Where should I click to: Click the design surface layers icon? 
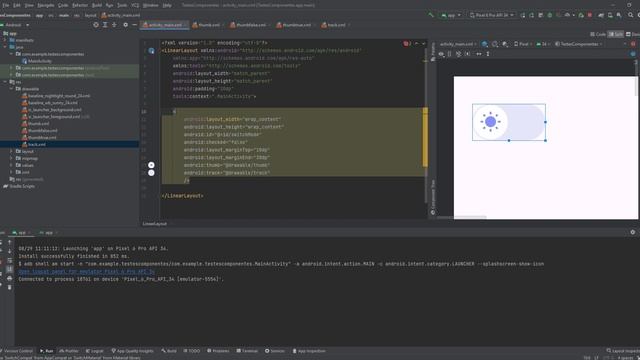tap(484, 44)
